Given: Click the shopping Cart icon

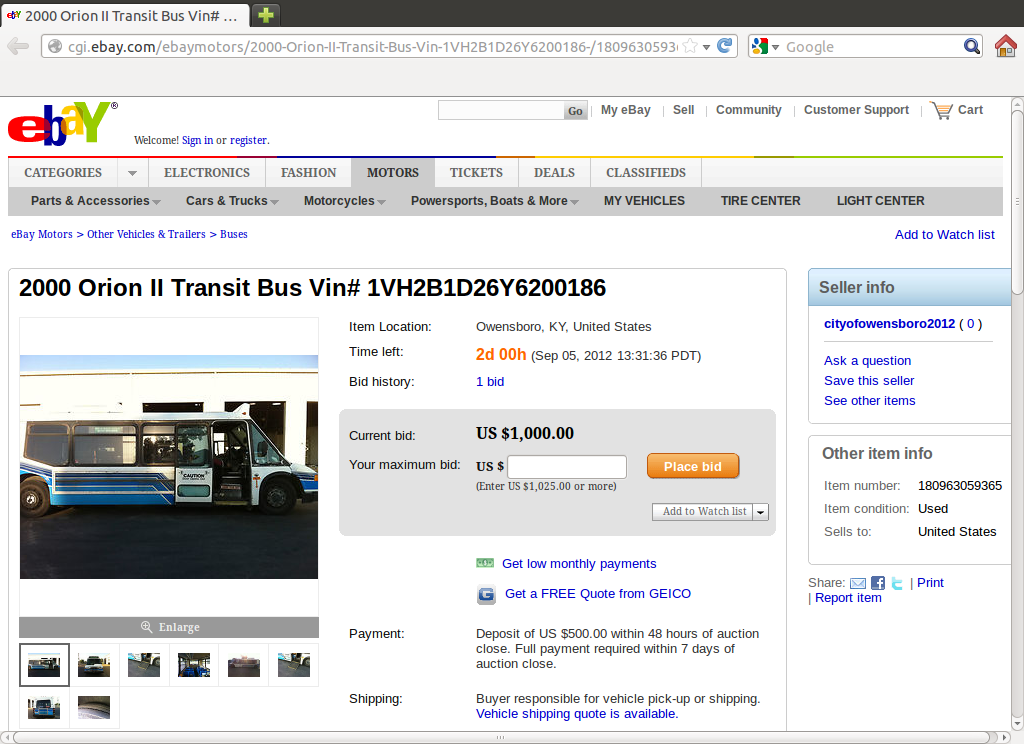Looking at the screenshot, I should coord(941,110).
